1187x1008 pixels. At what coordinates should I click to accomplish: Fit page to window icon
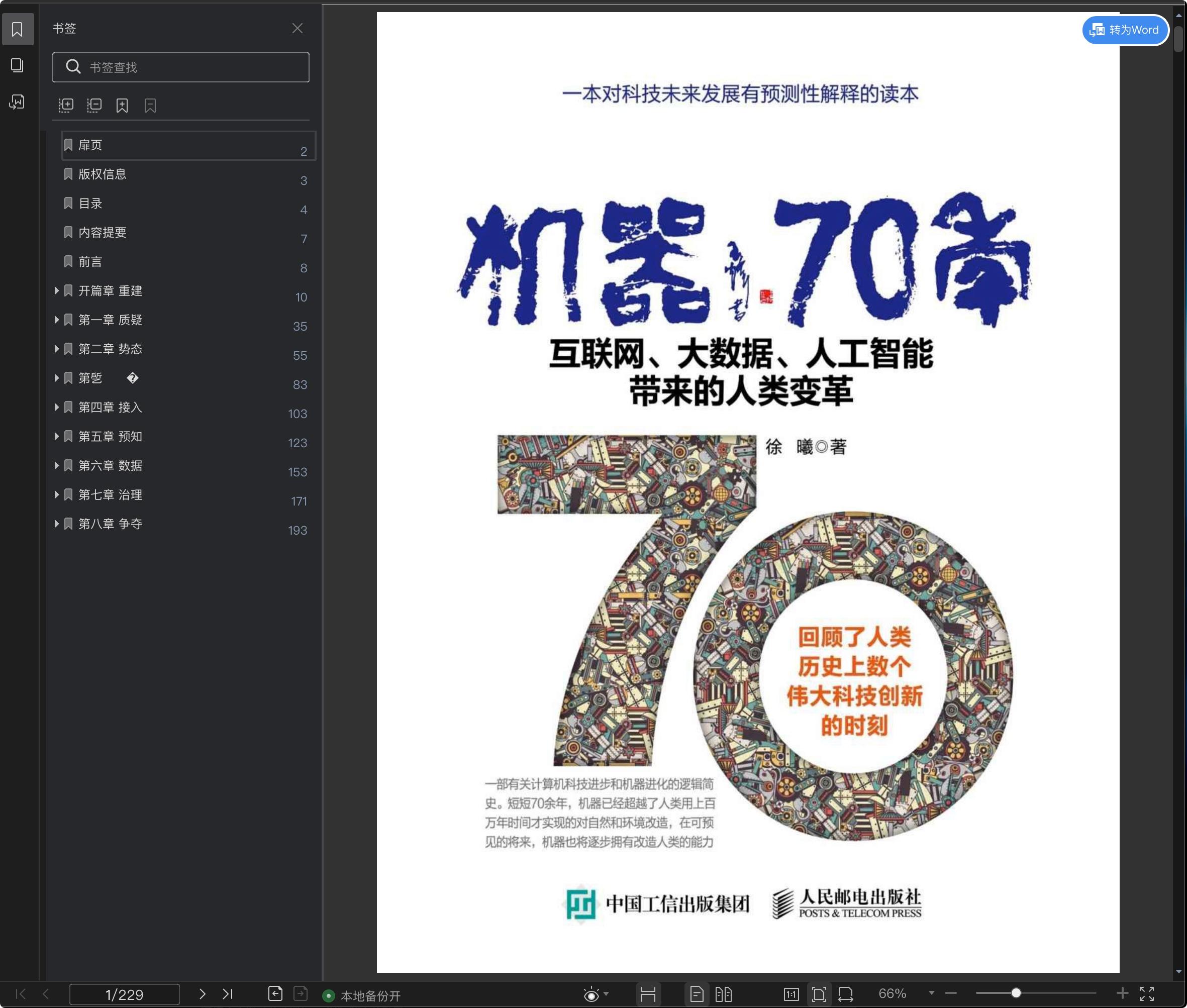click(x=819, y=994)
